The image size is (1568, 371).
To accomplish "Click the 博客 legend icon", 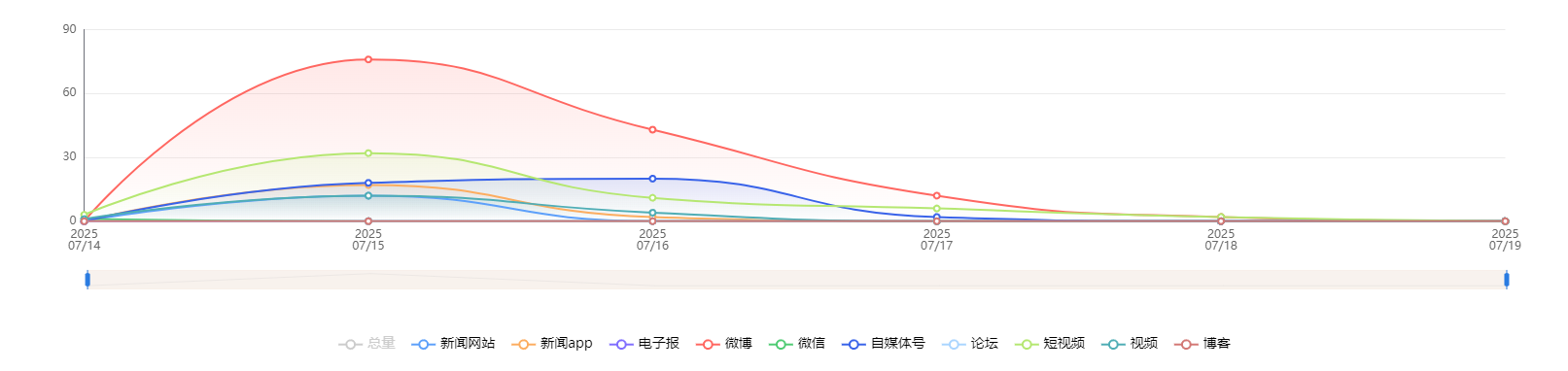I will tap(1186, 344).
